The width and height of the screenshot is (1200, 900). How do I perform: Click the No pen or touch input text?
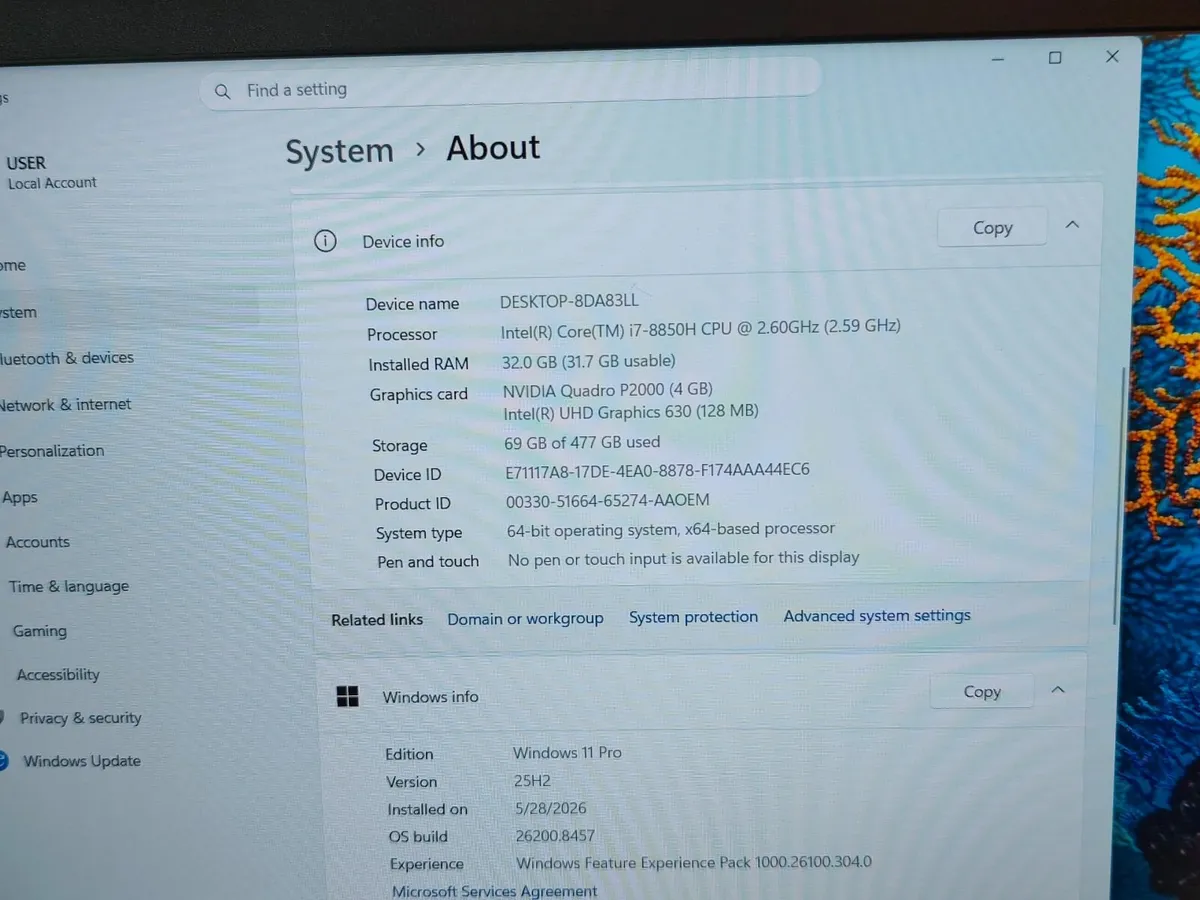coord(683,559)
